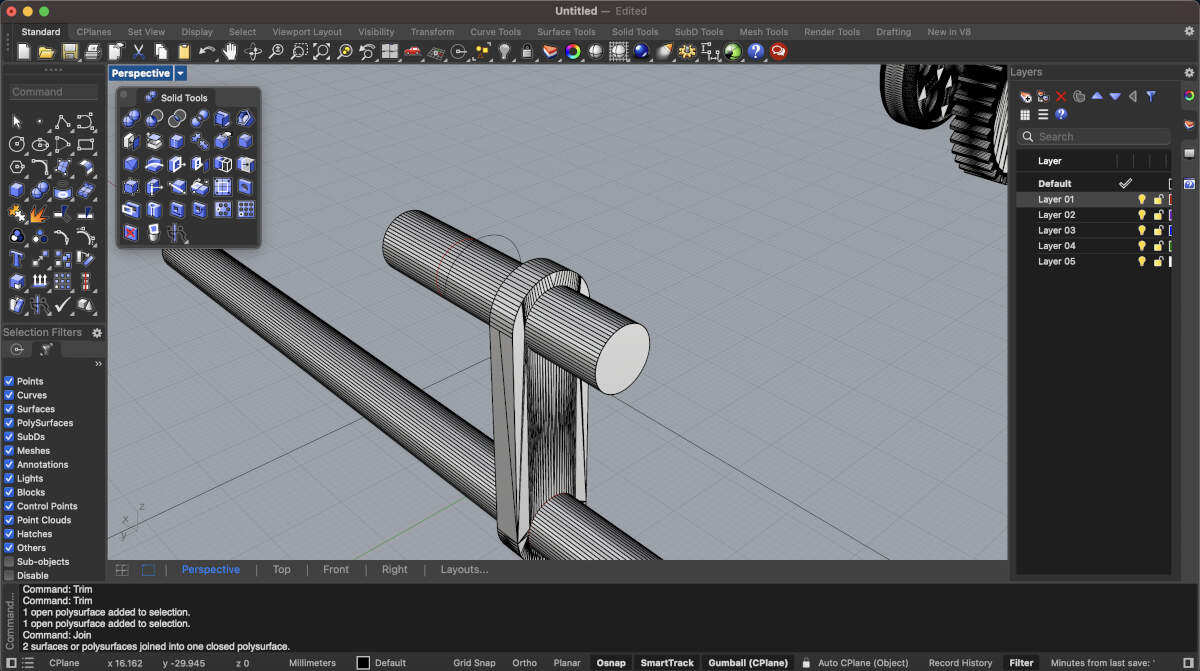Click Boolean Difference in Solid Tools

coord(154,119)
